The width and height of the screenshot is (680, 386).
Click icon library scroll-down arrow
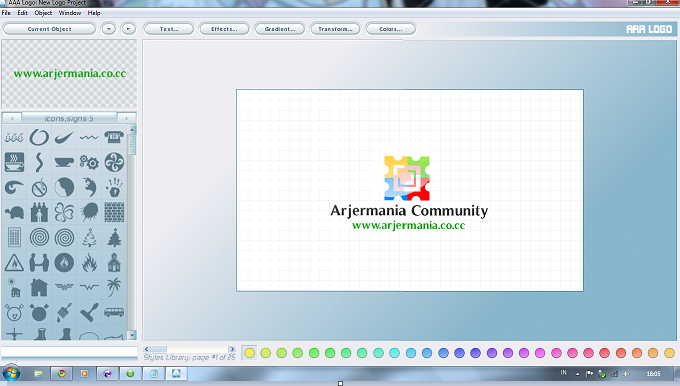[132, 335]
